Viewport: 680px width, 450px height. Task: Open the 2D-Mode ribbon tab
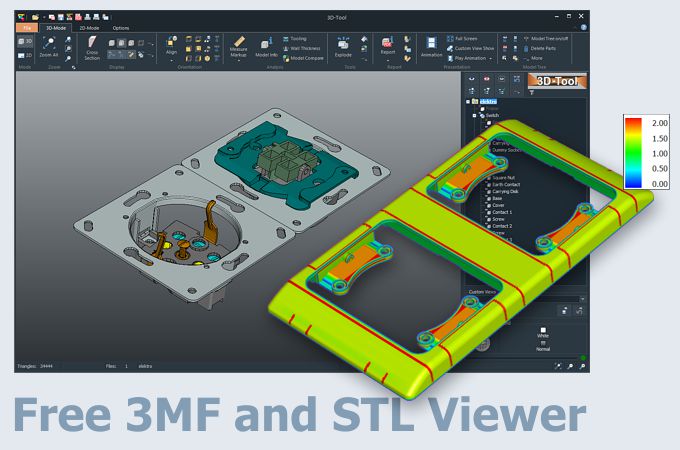pos(90,28)
